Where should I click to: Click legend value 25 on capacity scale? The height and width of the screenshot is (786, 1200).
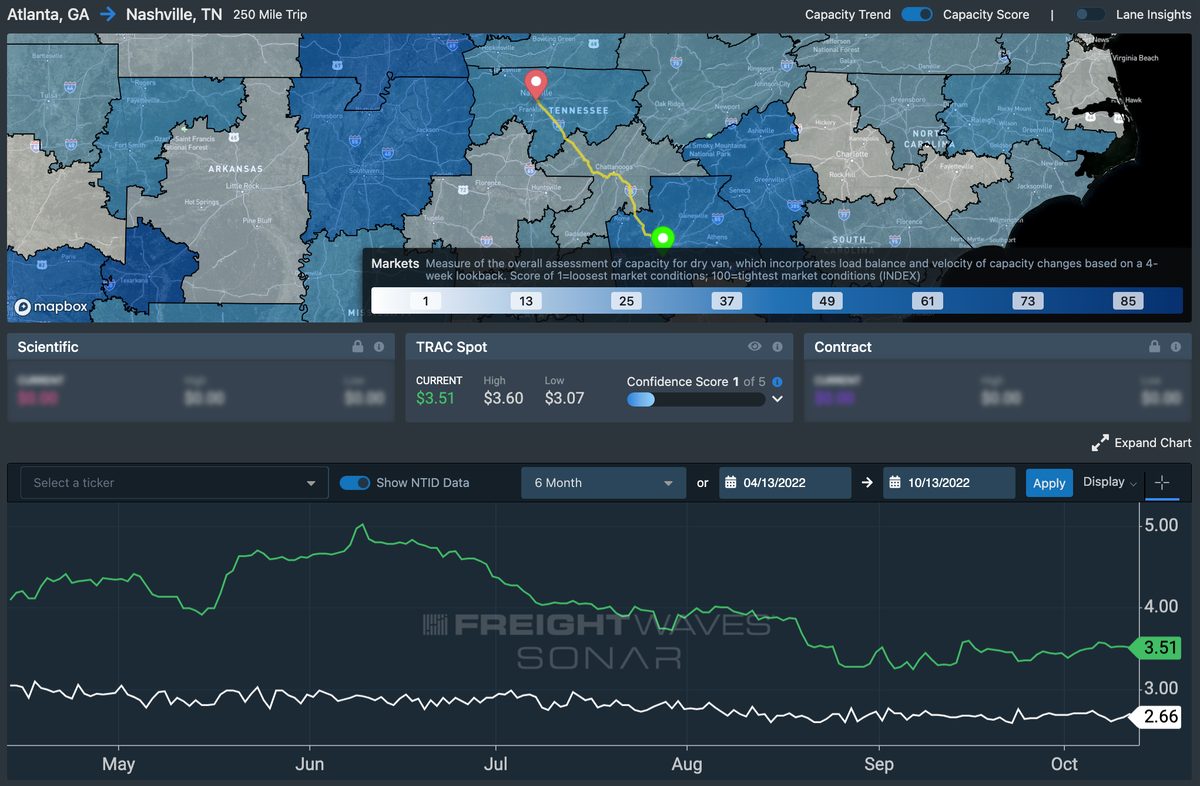626,301
